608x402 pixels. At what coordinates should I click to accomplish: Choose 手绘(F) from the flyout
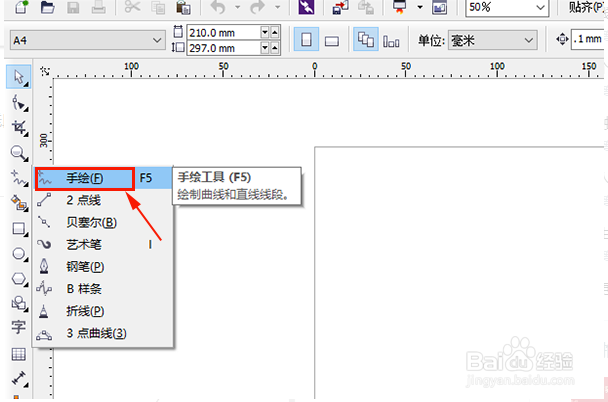104,178
